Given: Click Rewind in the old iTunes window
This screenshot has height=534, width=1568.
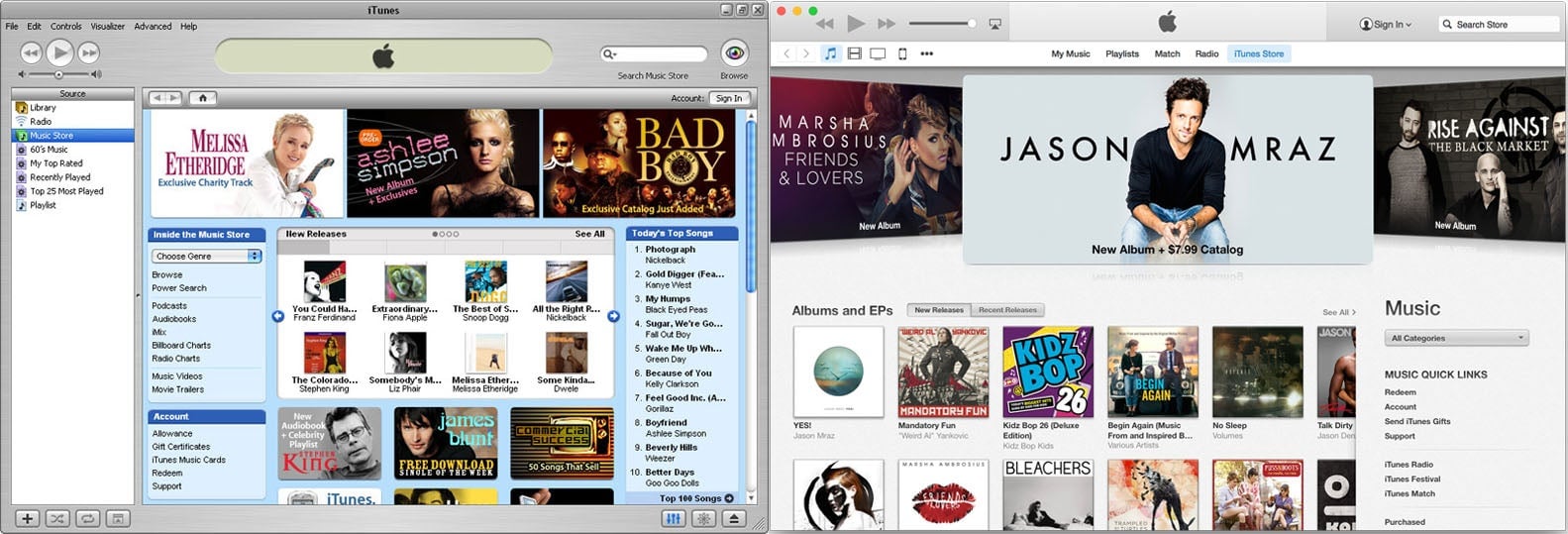Looking at the screenshot, I should 31,53.
